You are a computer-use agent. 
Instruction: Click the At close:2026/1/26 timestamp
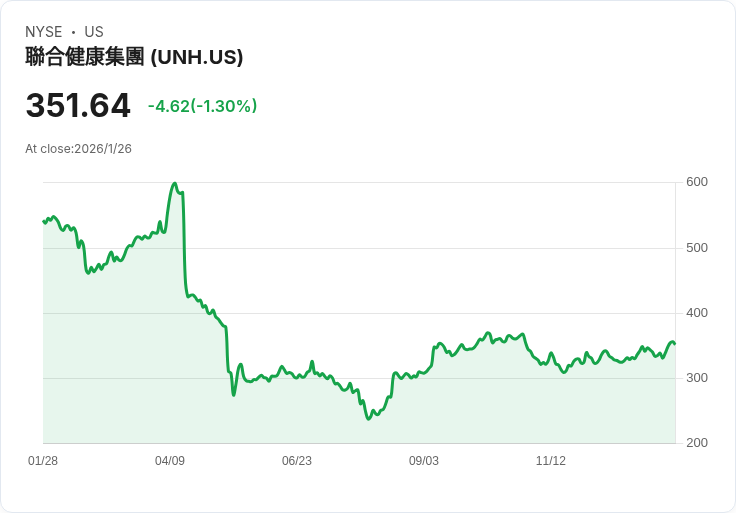coord(78,149)
